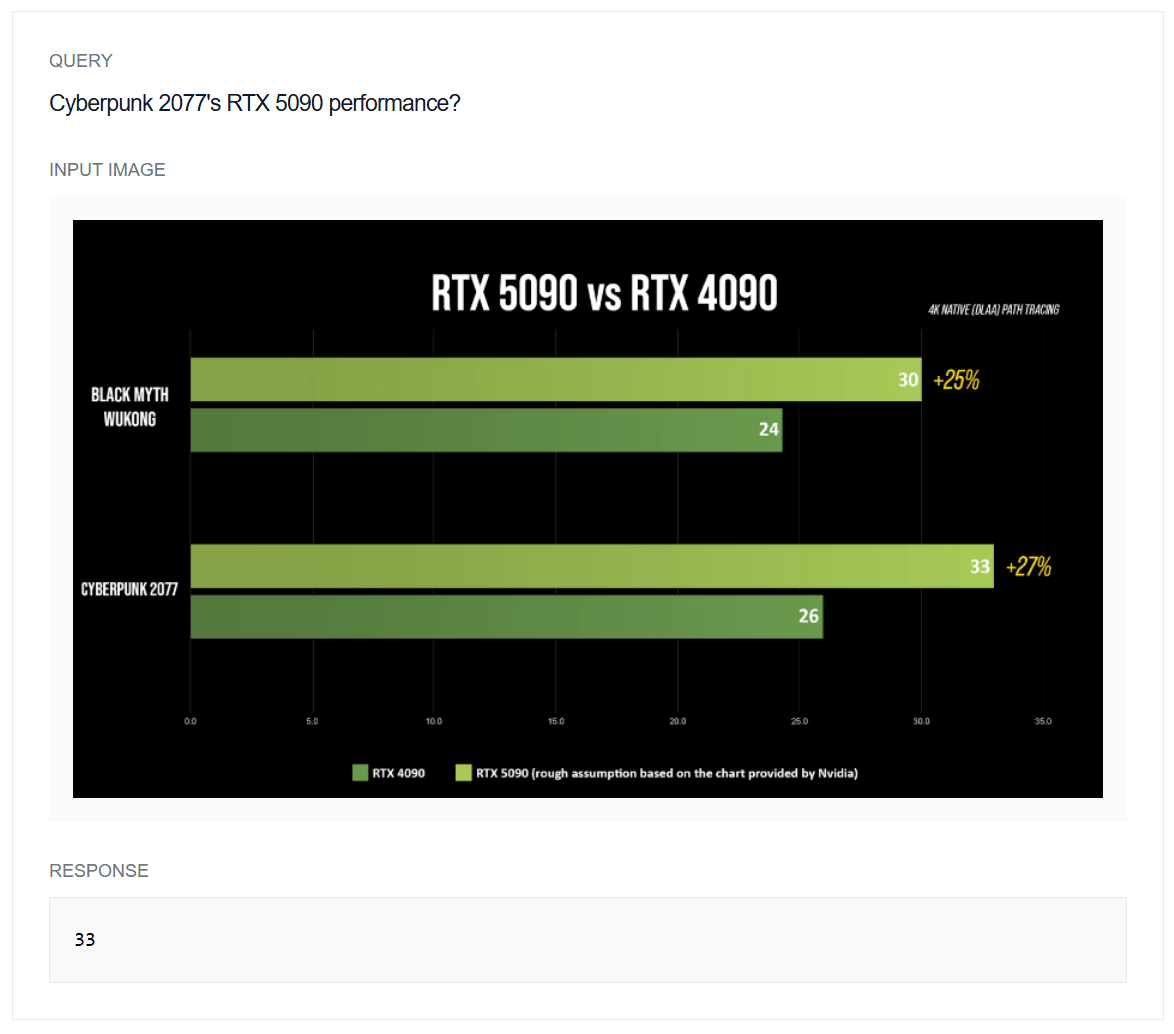Click the value 33 on the chart bar
This screenshot has width=1174, height=1034.
(x=980, y=567)
